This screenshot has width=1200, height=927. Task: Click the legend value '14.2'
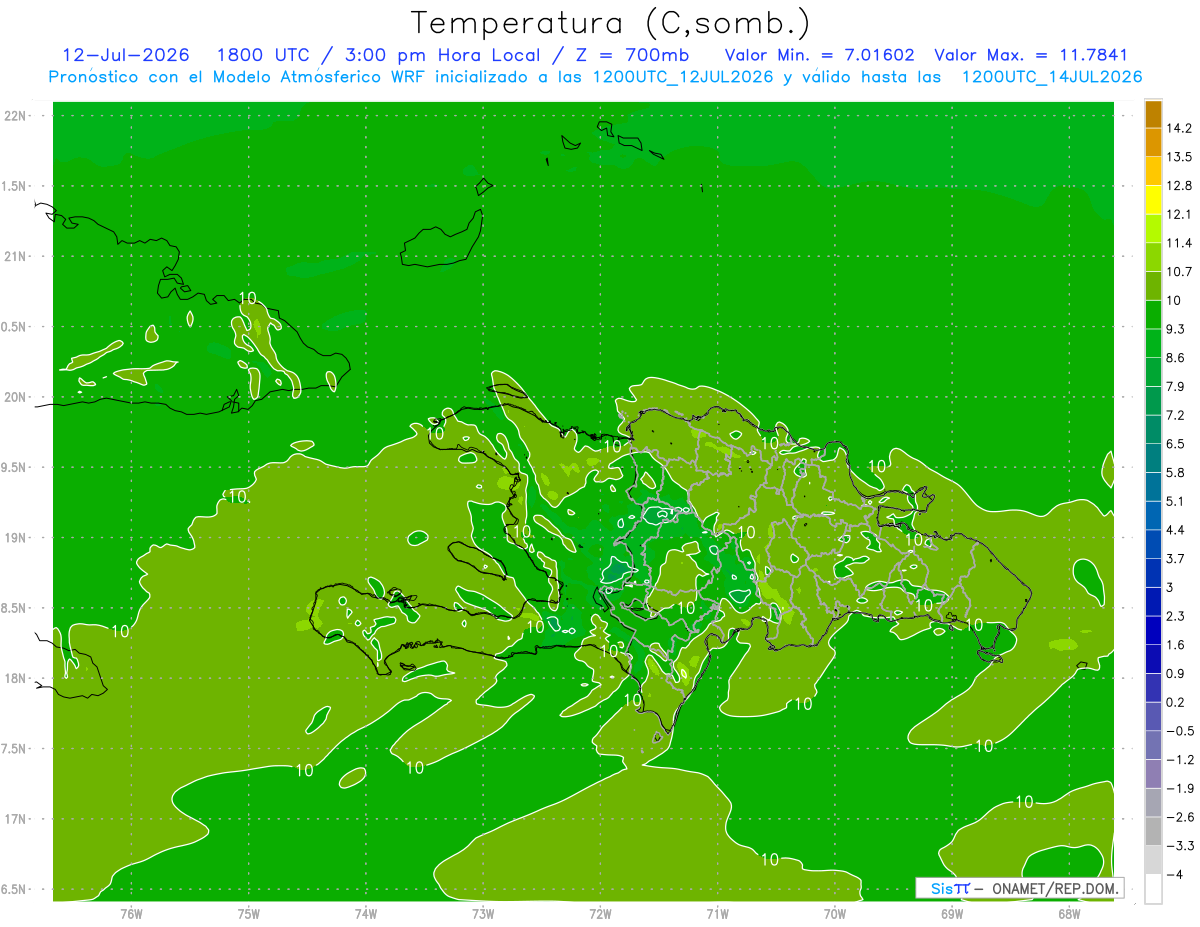[1179, 128]
